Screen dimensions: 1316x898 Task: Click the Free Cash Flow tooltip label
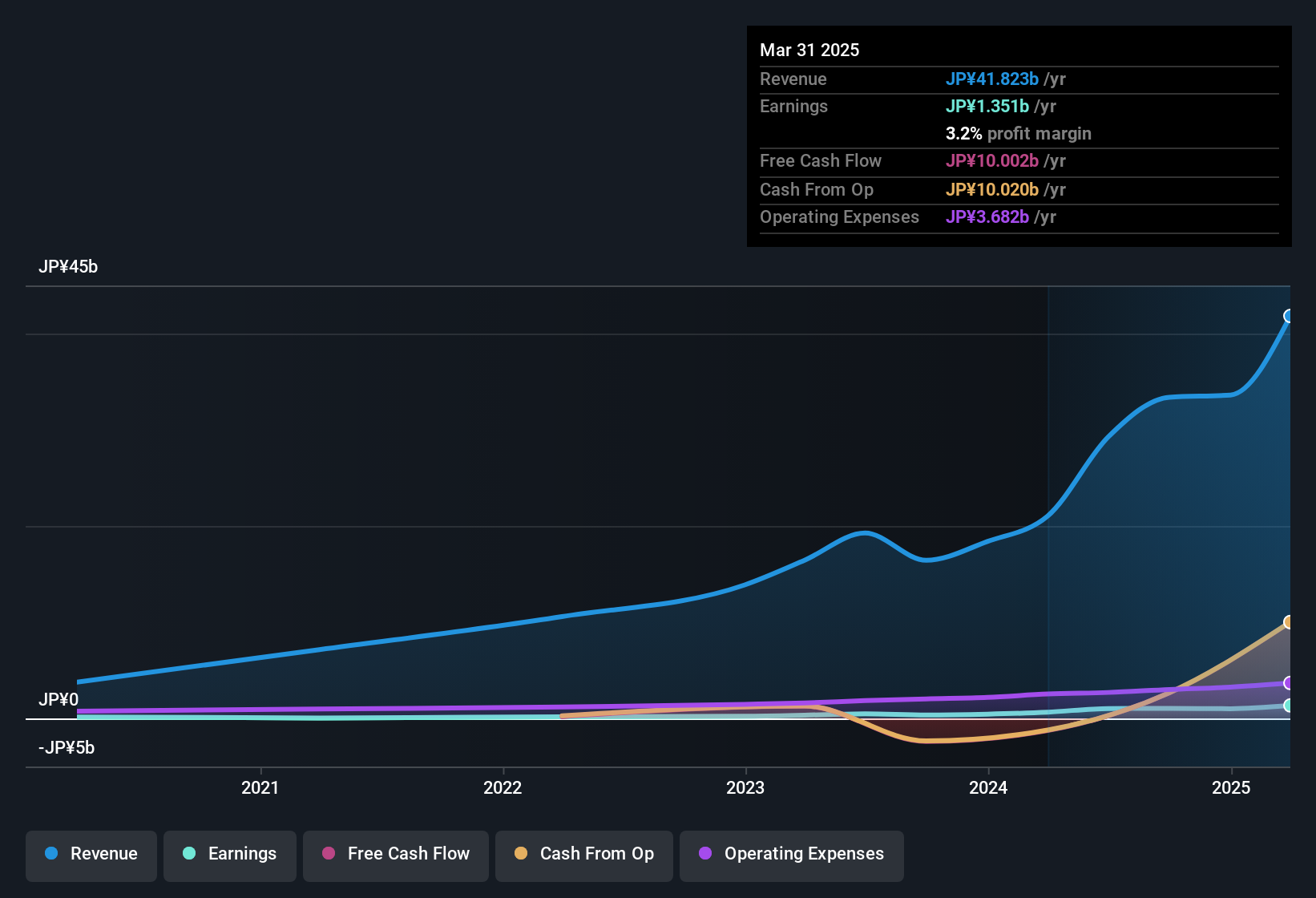(x=821, y=161)
